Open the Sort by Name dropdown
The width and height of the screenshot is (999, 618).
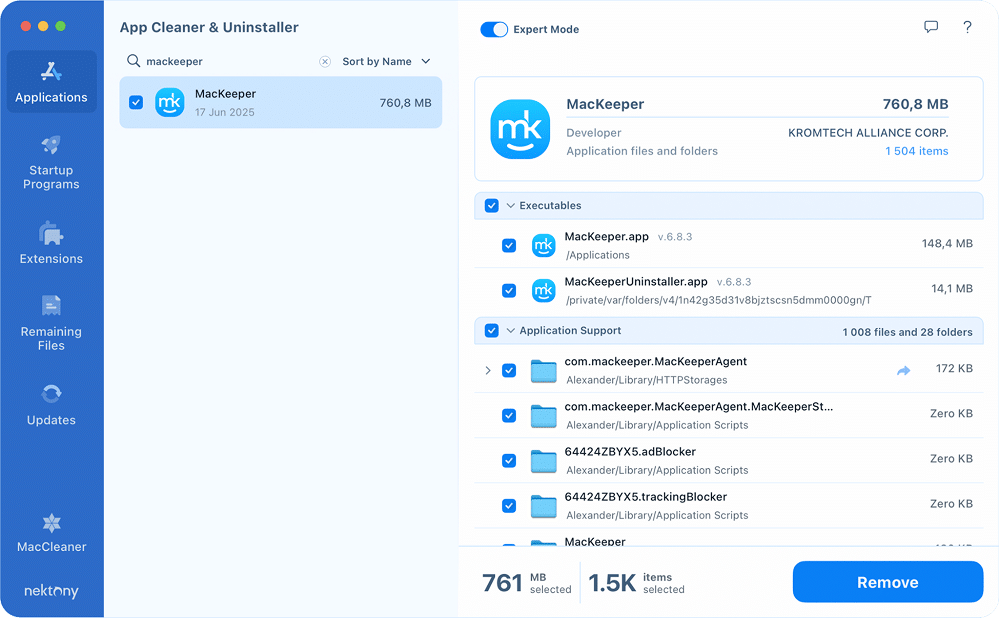pyautogui.click(x=387, y=61)
